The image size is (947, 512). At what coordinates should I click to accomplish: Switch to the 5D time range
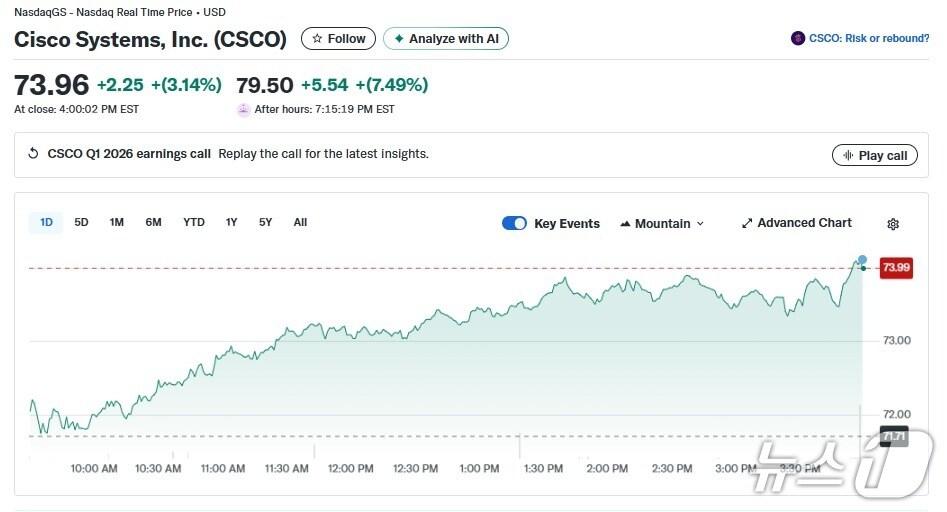81,223
